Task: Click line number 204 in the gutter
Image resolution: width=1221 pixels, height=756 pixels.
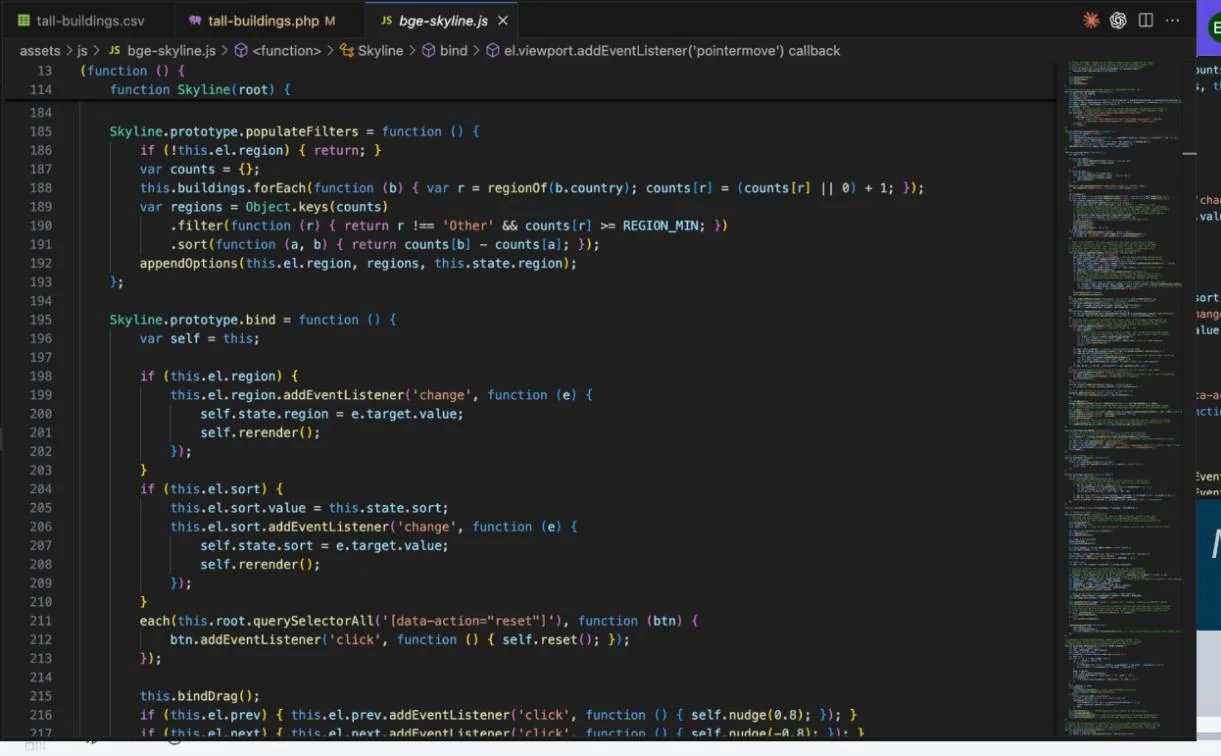Action: tap(40, 488)
